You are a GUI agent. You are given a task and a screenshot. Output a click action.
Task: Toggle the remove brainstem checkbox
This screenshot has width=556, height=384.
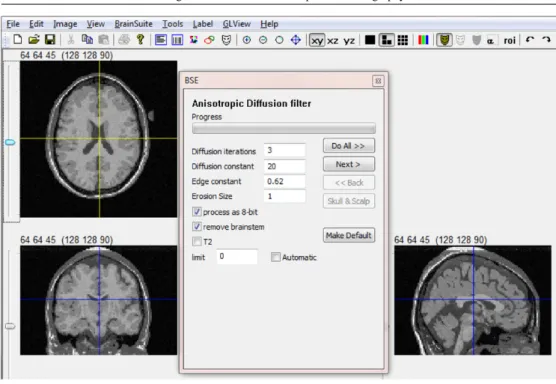pyautogui.click(x=197, y=227)
